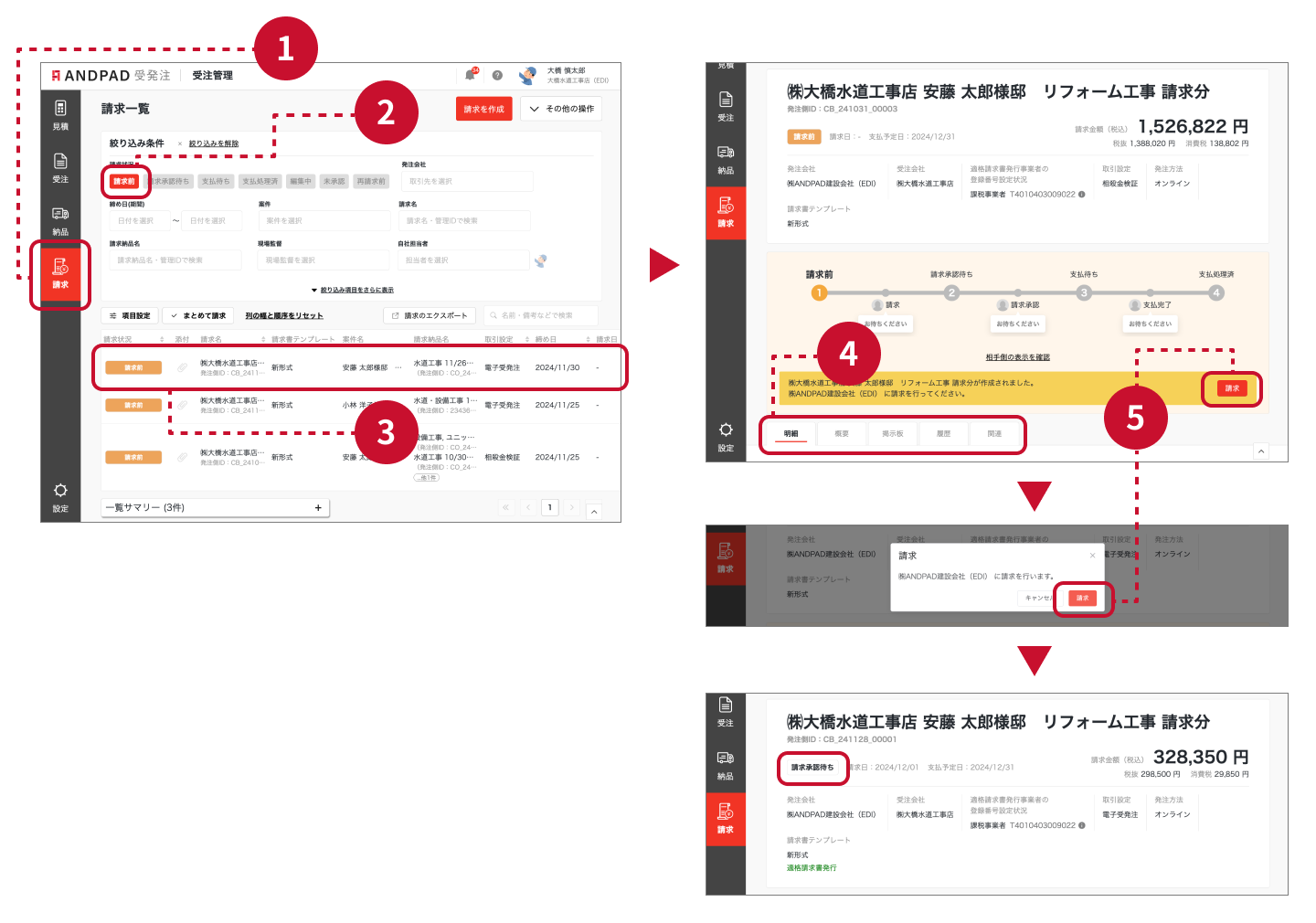Image resolution: width=1316 pixels, height=923 pixels.
Task: Open the 案件を選択 dropdown
Action: point(324,220)
